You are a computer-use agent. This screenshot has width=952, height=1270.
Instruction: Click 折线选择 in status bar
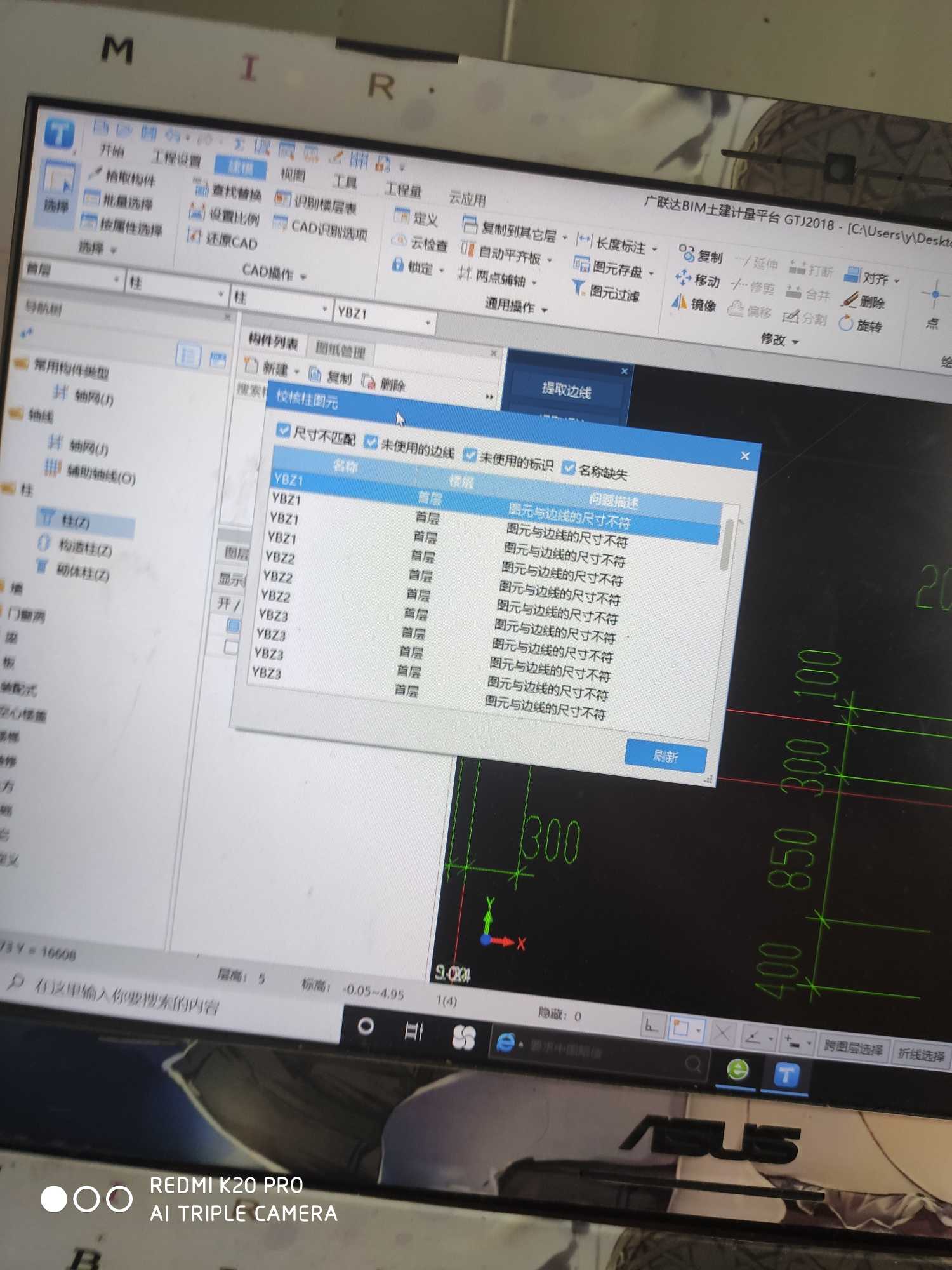point(922,1055)
